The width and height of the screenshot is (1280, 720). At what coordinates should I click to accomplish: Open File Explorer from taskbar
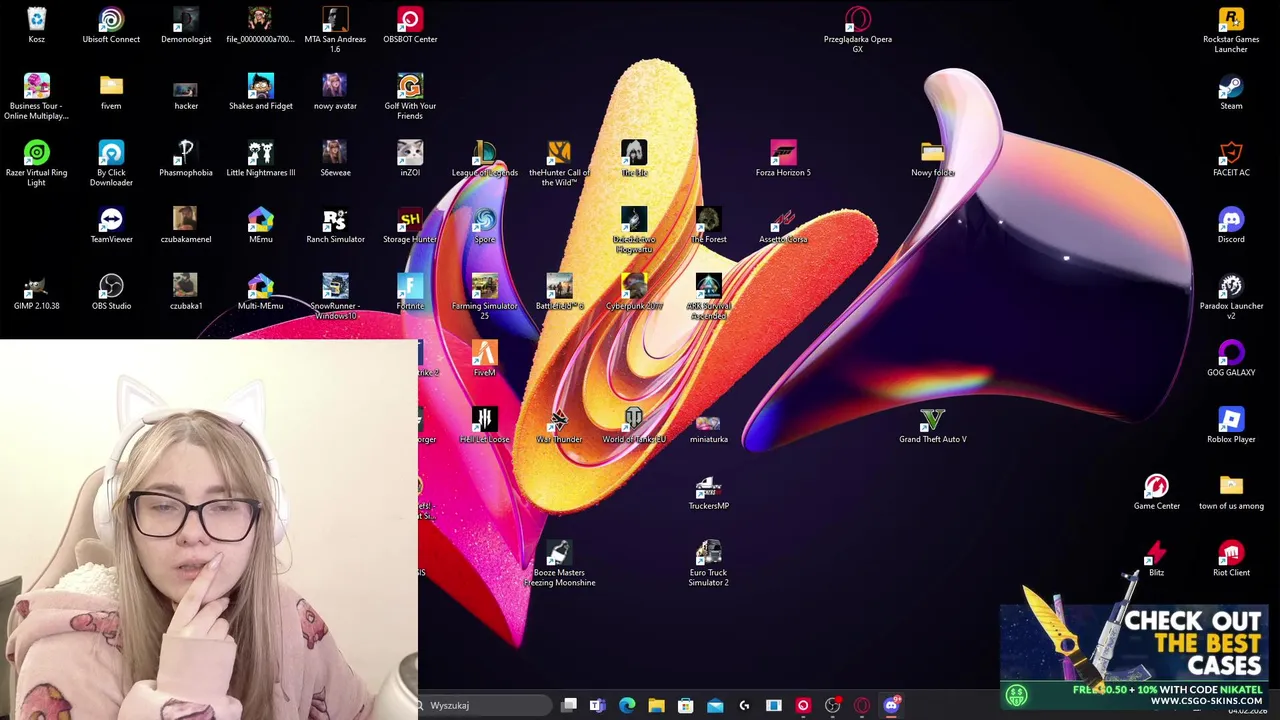point(656,705)
